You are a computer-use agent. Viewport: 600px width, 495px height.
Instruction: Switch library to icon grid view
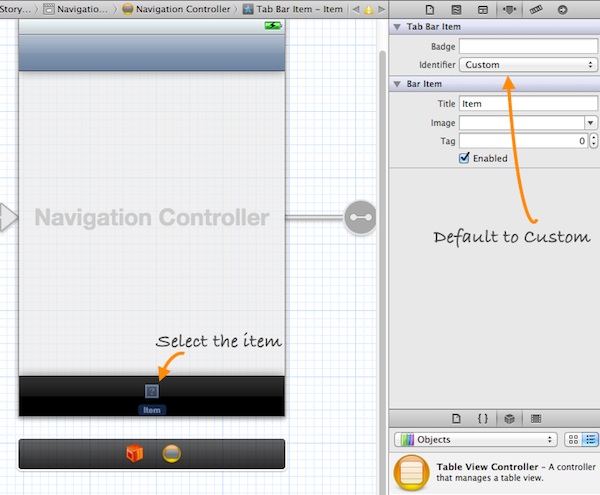click(572, 439)
